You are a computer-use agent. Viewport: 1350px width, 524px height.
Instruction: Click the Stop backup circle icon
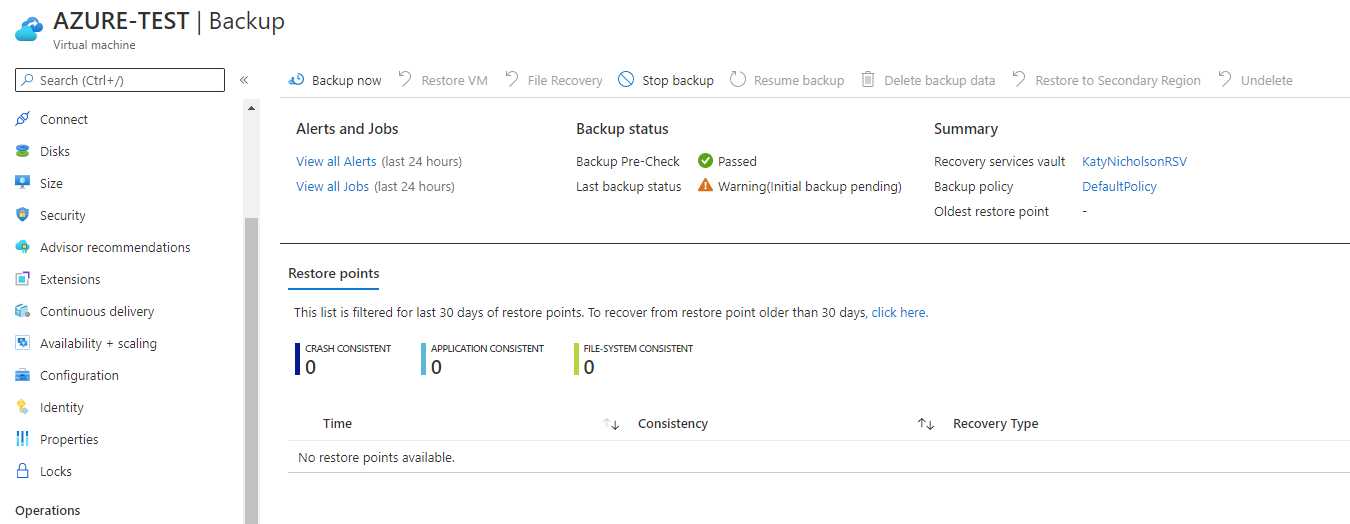click(x=626, y=80)
